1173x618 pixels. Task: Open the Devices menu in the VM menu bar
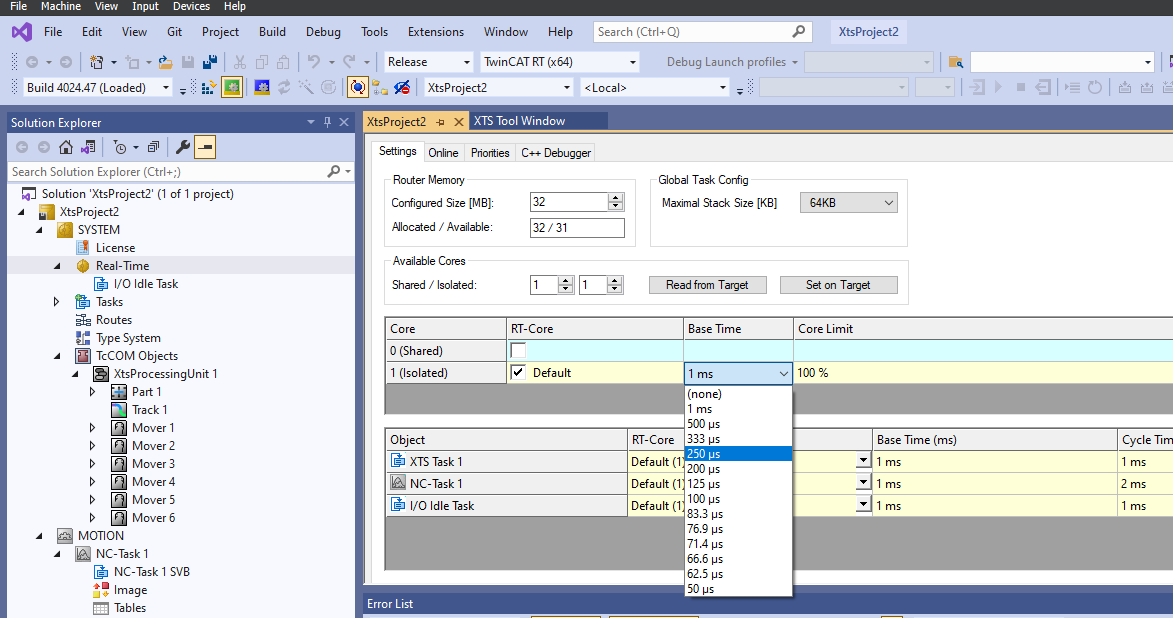tap(192, 6)
